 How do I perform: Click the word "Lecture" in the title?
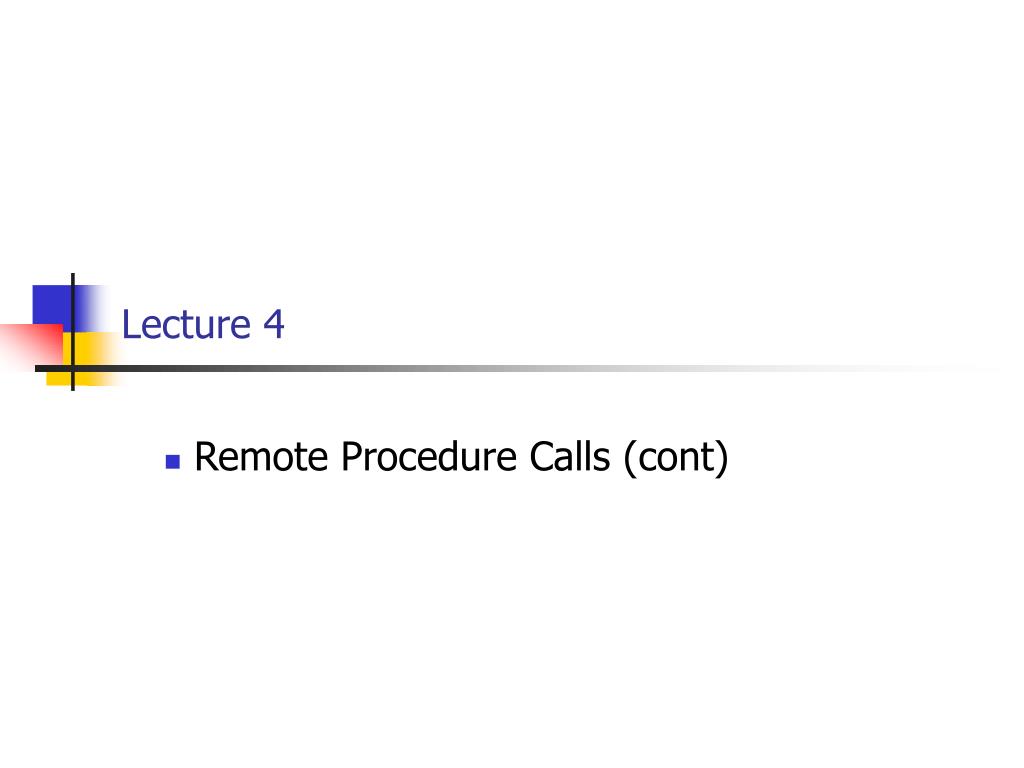[186, 324]
